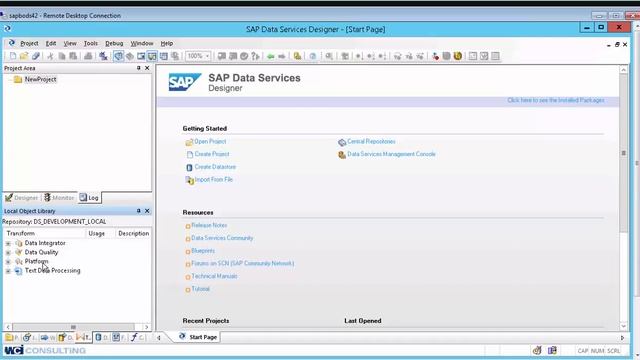
Task: Switch to the Log tab
Action: click(89, 198)
